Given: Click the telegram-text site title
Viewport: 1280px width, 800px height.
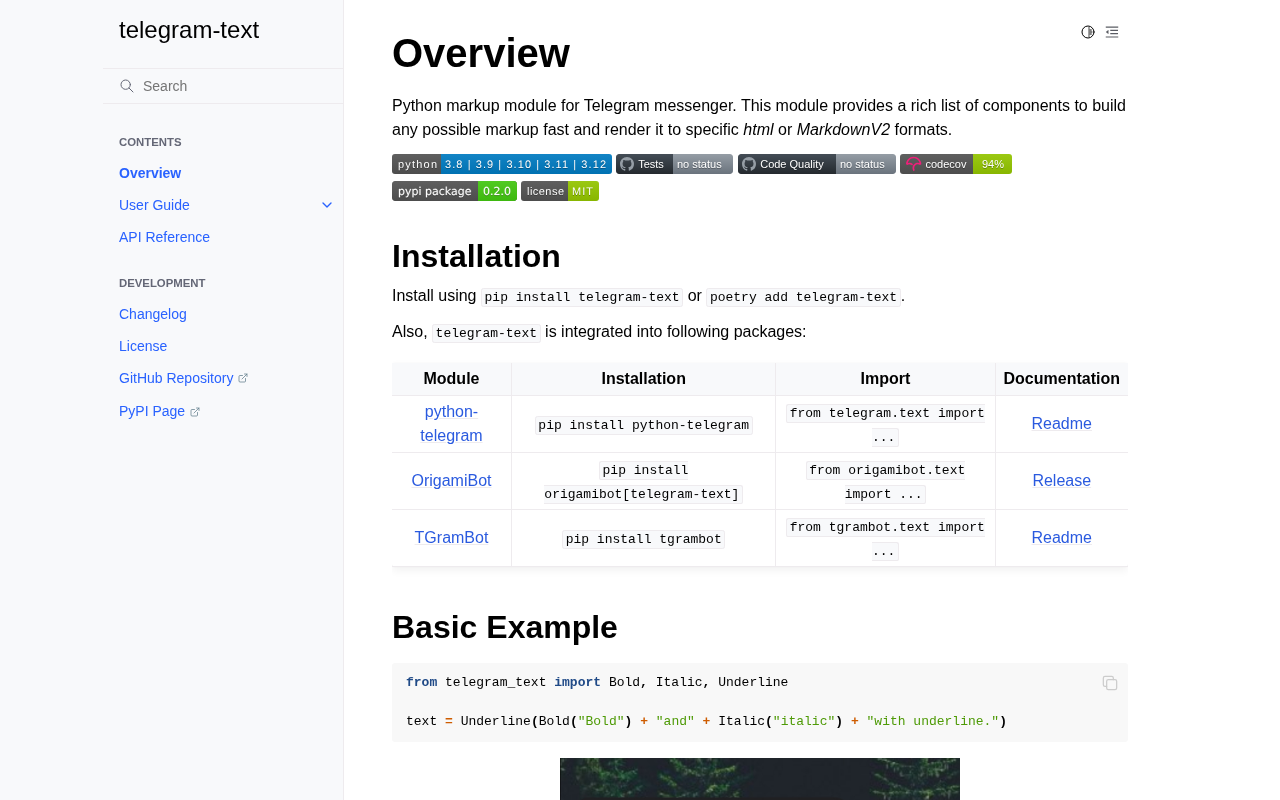Looking at the screenshot, I should (189, 30).
